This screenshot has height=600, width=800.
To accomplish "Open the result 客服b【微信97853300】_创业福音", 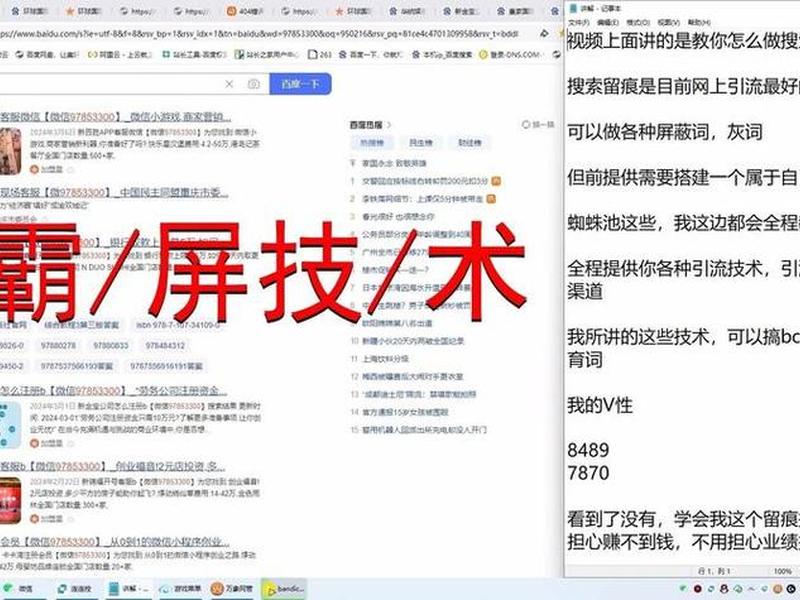I will pyautogui.click(x=112, y=466).
